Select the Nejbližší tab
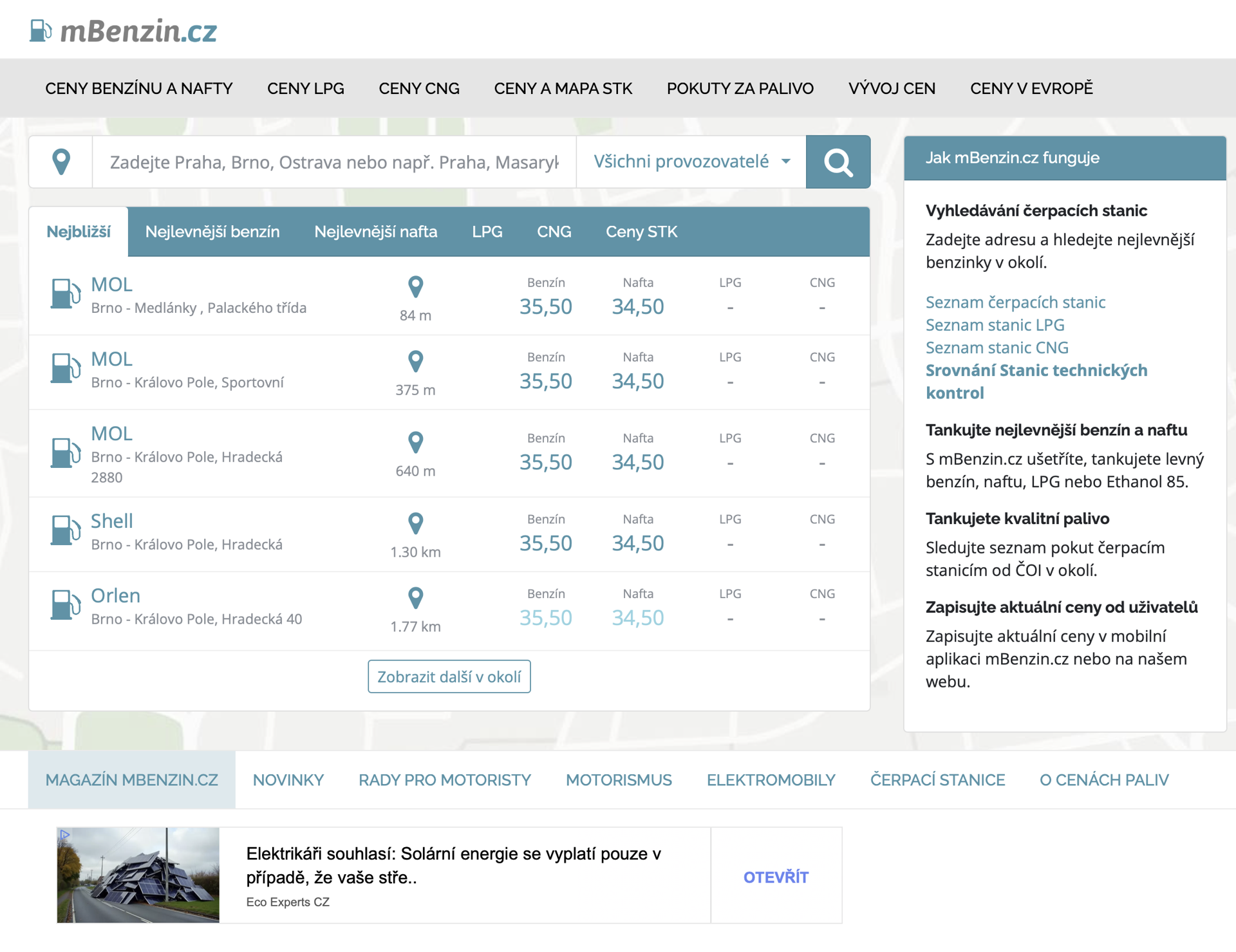This screenshot has width=1236, height=952. coord(79,232)
